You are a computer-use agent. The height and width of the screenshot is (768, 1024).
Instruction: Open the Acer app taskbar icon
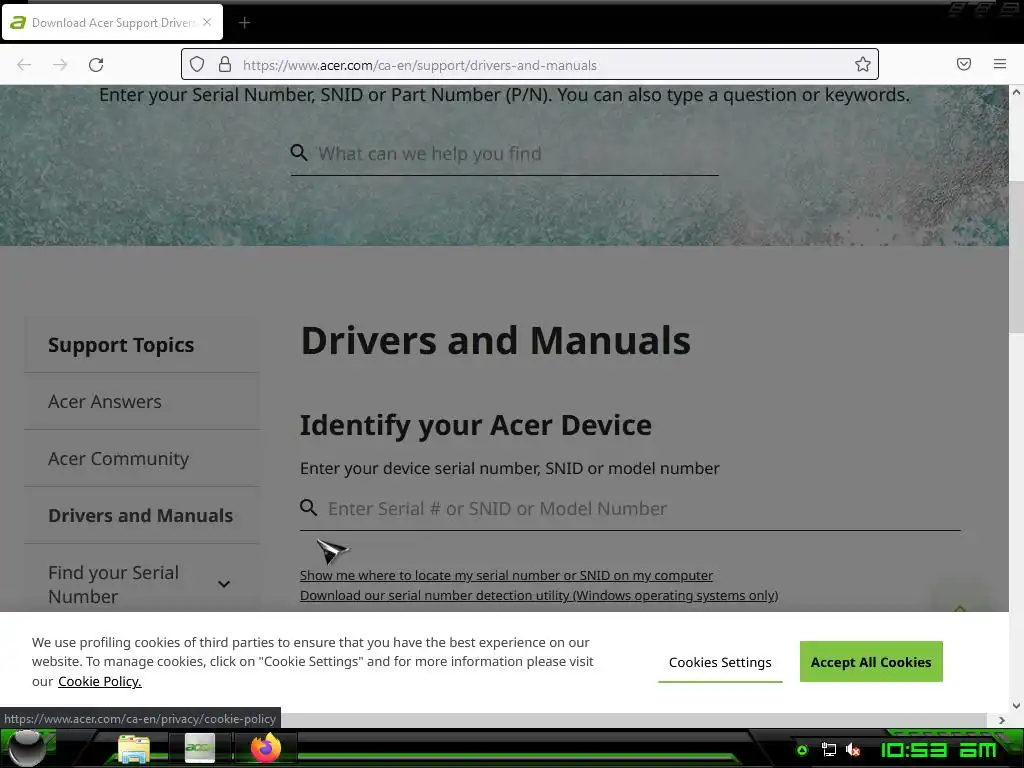(x=200, y=748)
